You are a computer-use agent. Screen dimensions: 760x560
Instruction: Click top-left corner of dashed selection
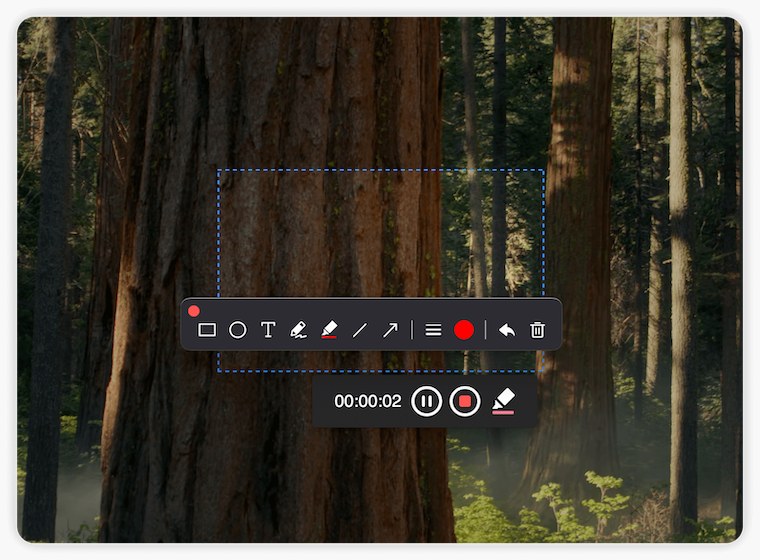pos(219,170)
